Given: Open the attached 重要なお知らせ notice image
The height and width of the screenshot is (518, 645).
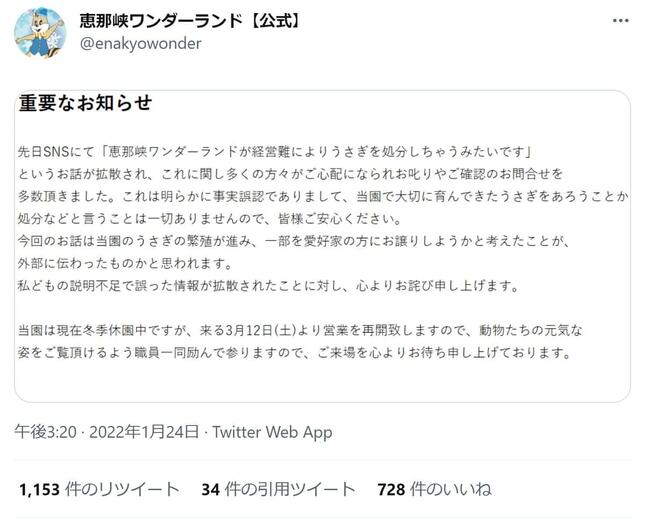Looking at the screenshot, I should [322, 246].
